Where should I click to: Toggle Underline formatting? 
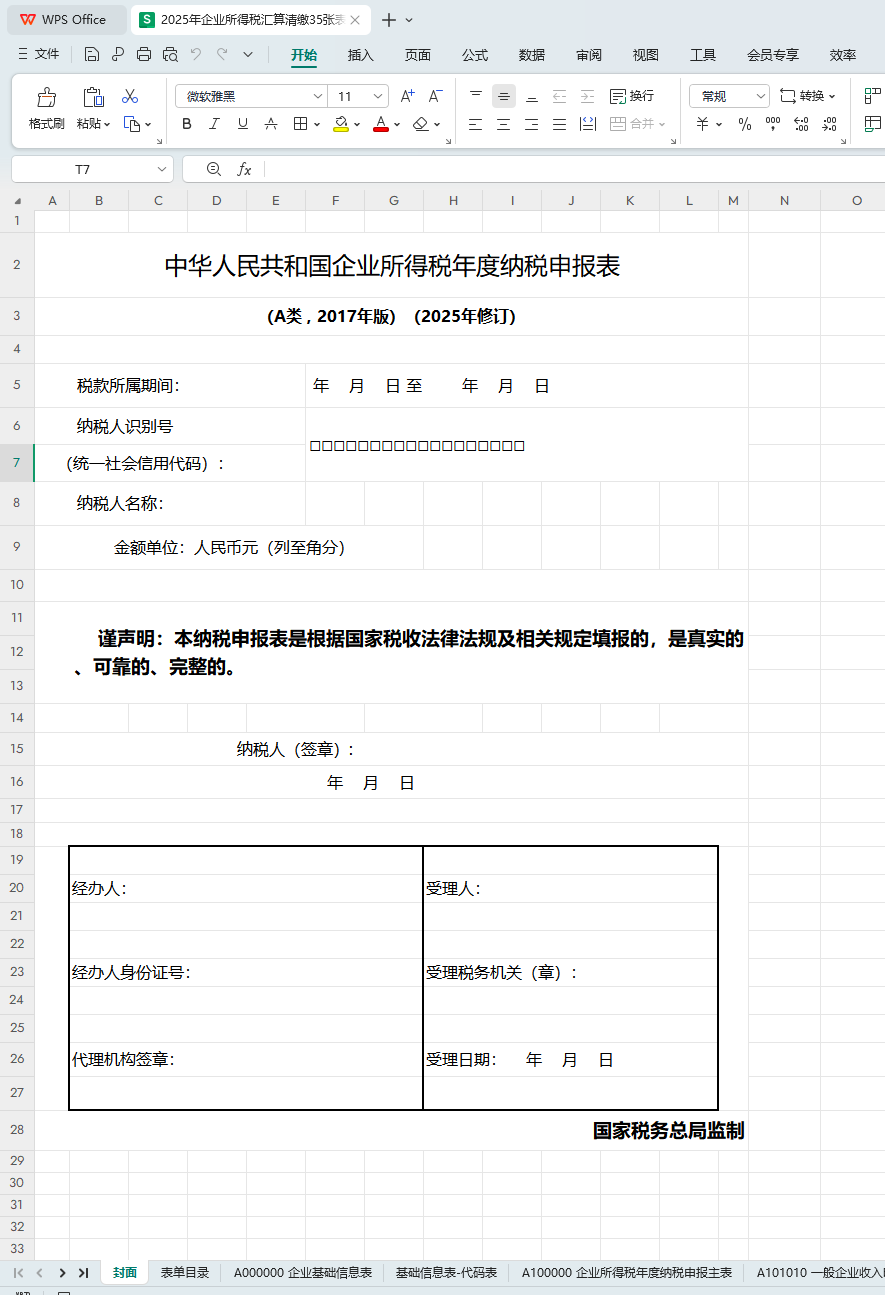[x=242, y=124]
